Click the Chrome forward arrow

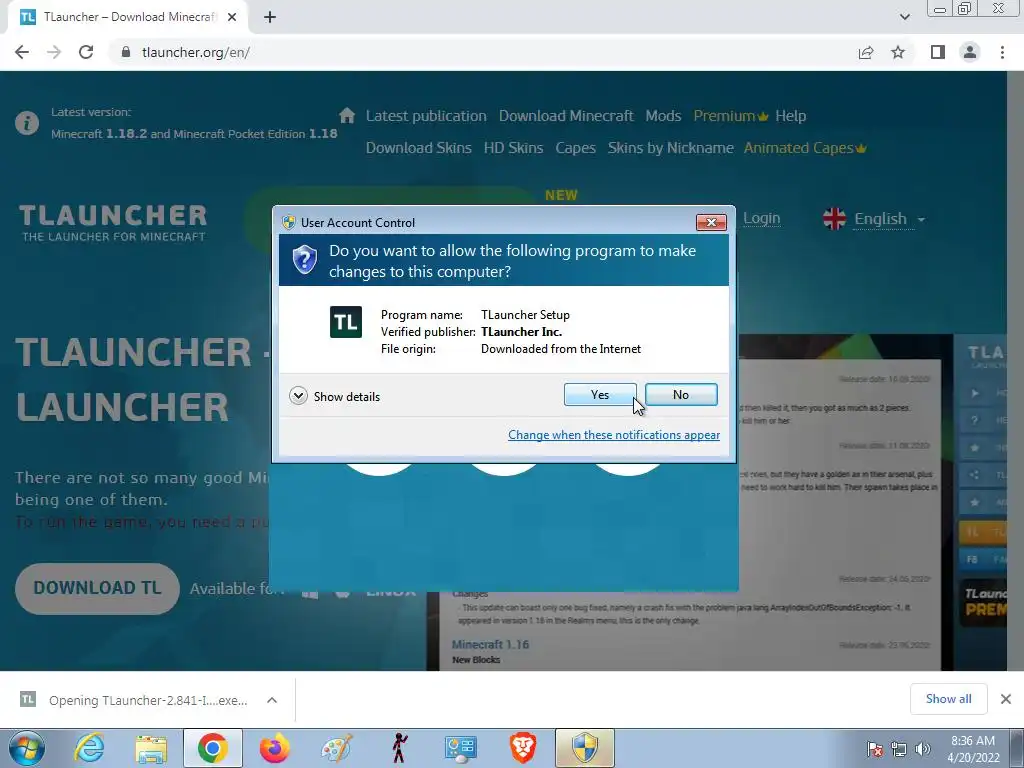[54, 52]
